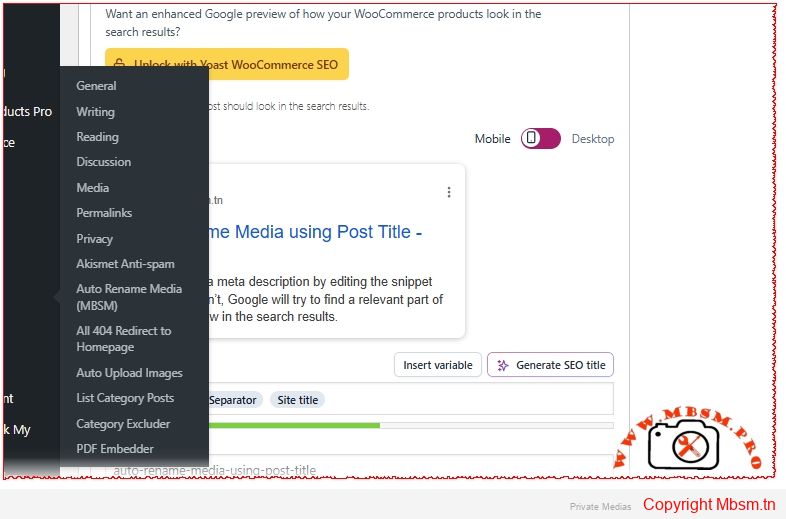Open Auto Rename Media (MBSM) settings
The width and height of the screenshot is (786, 519).
pos(129,297)
